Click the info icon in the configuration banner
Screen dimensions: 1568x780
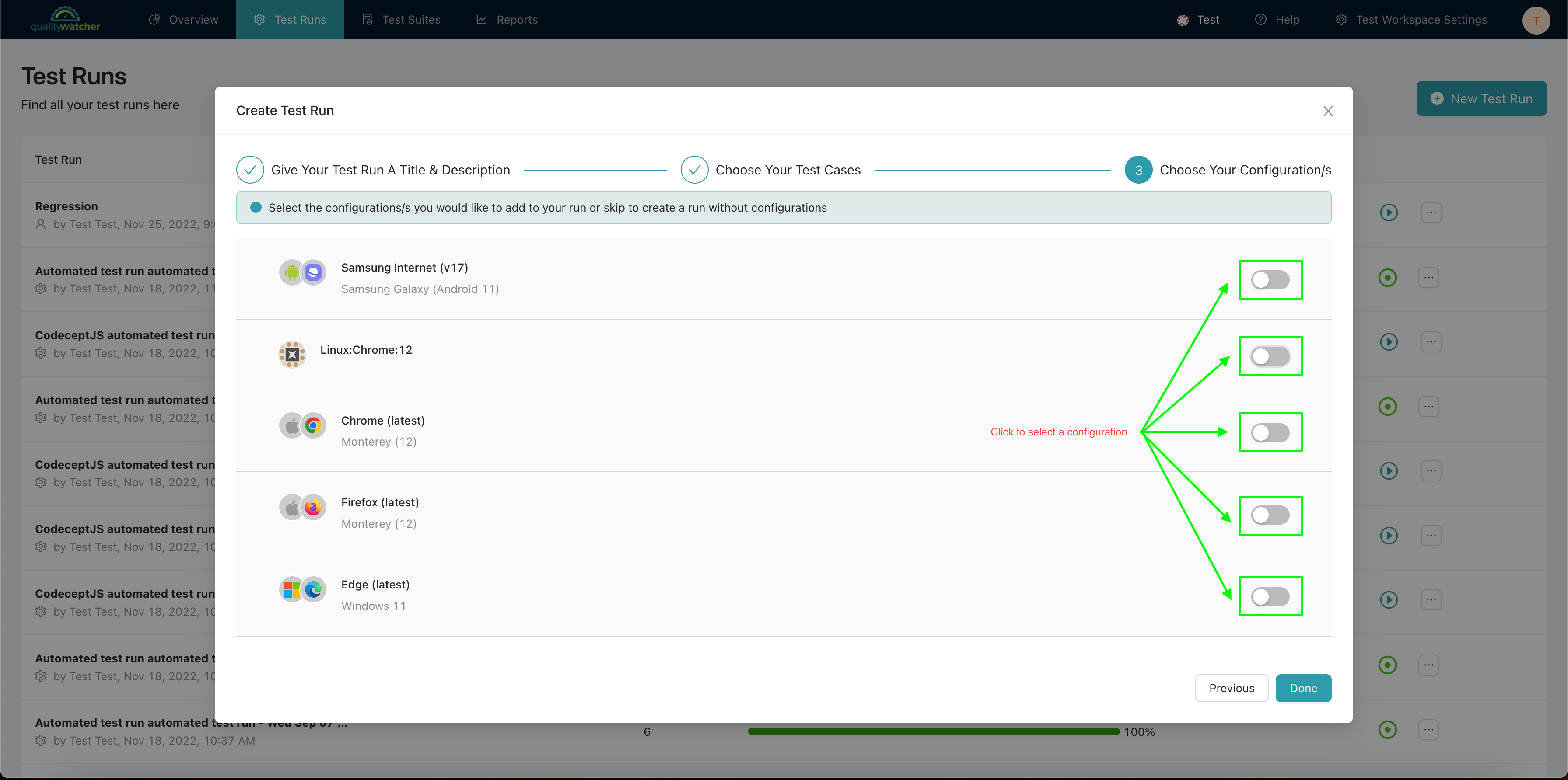[x=255, y=208]
